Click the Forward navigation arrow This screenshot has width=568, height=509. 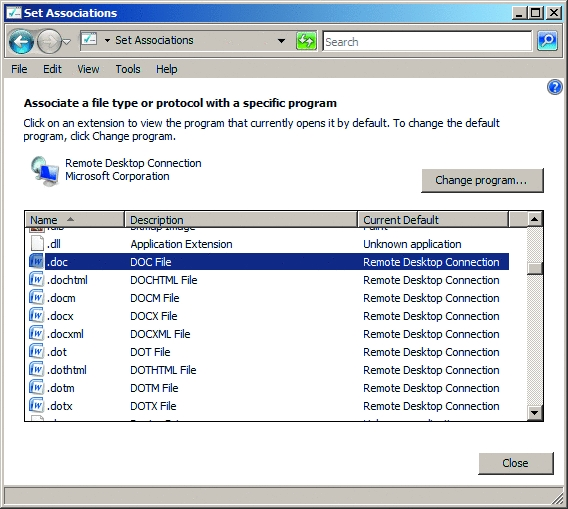[x=49, y=42]
